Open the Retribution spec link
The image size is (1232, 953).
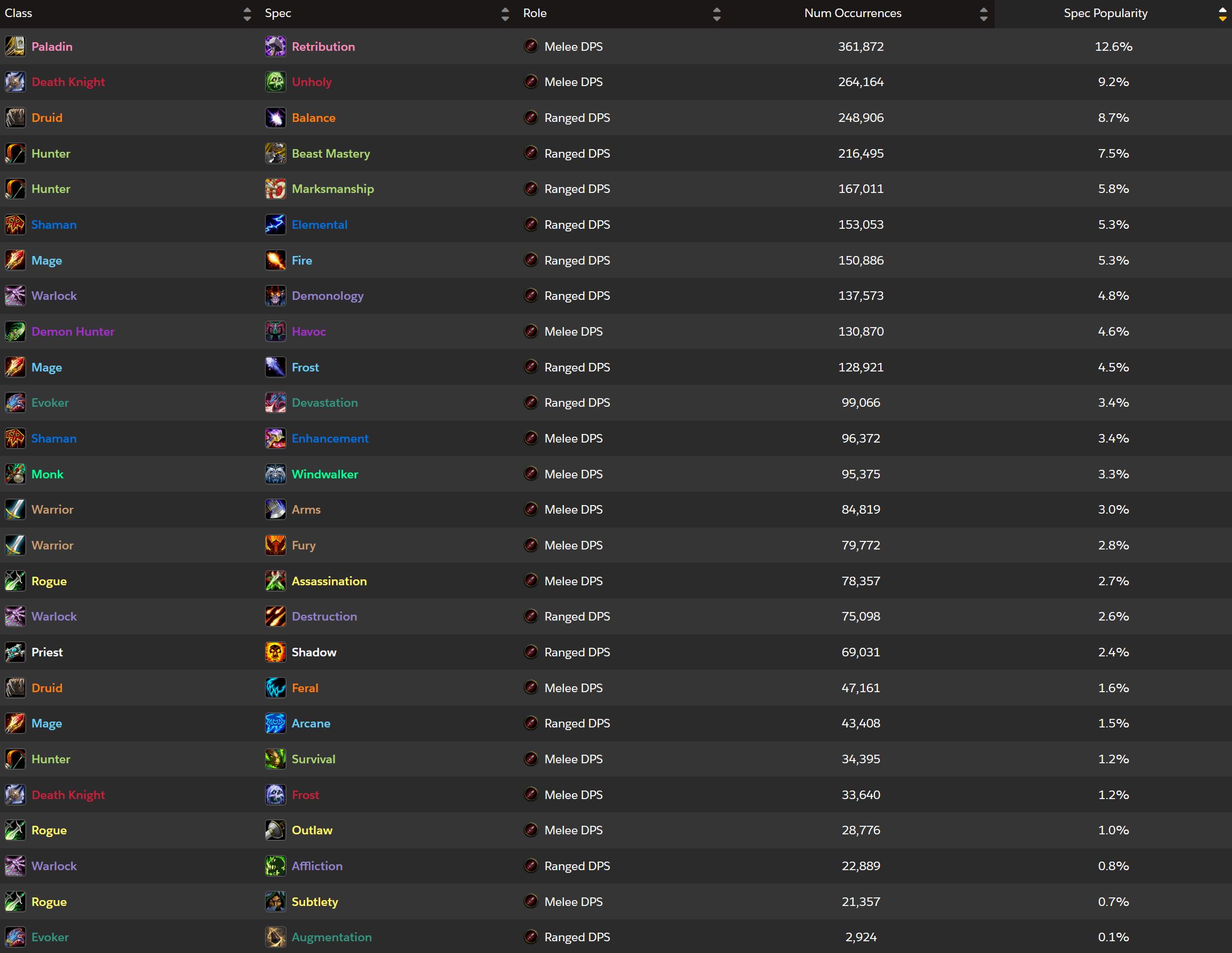(323, 47)
